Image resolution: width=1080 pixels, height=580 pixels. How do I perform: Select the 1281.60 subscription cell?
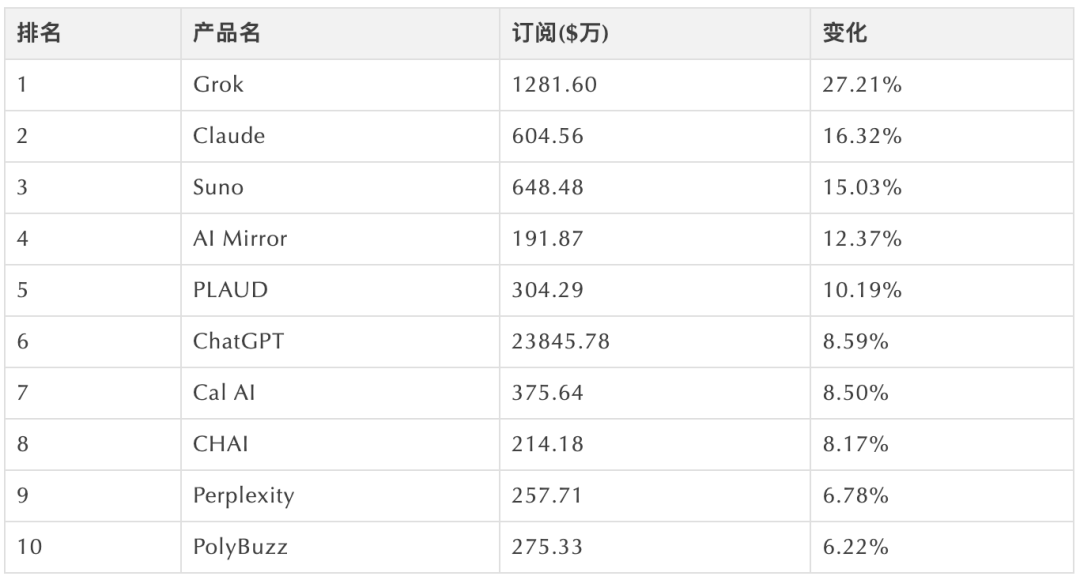554,85
